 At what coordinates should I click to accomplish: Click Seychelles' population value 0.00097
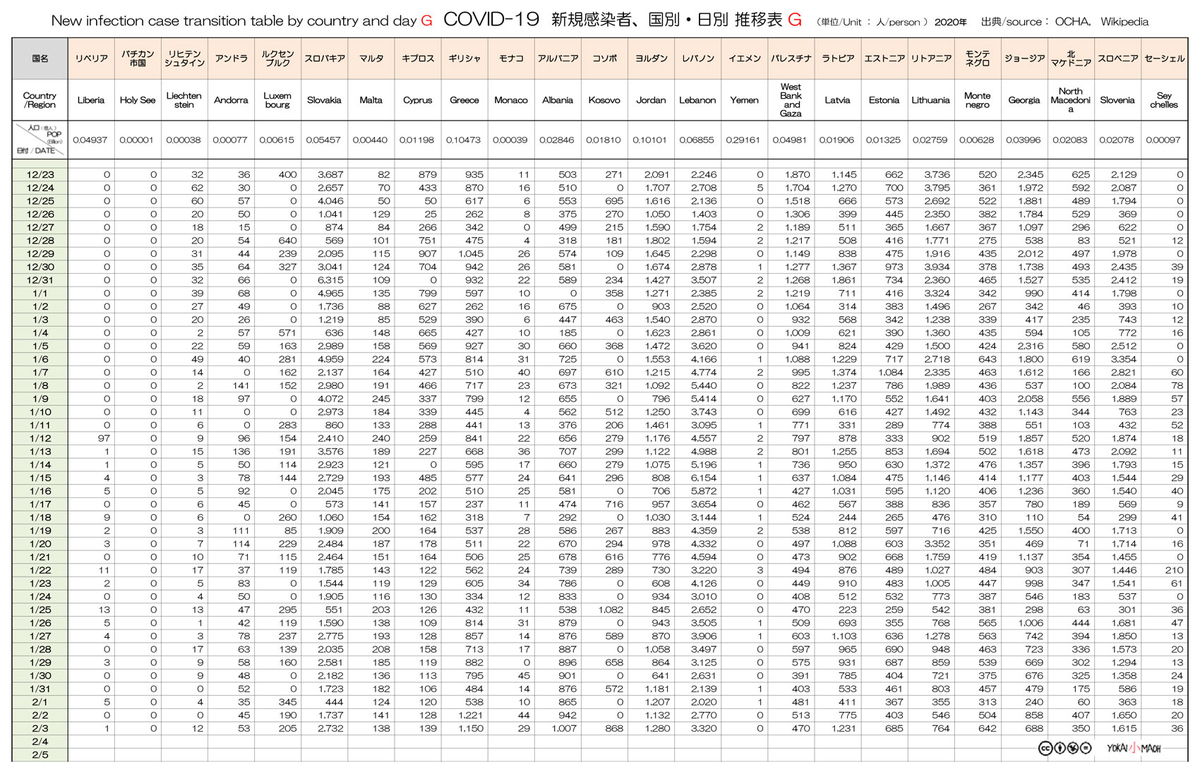click(1163, 140)
